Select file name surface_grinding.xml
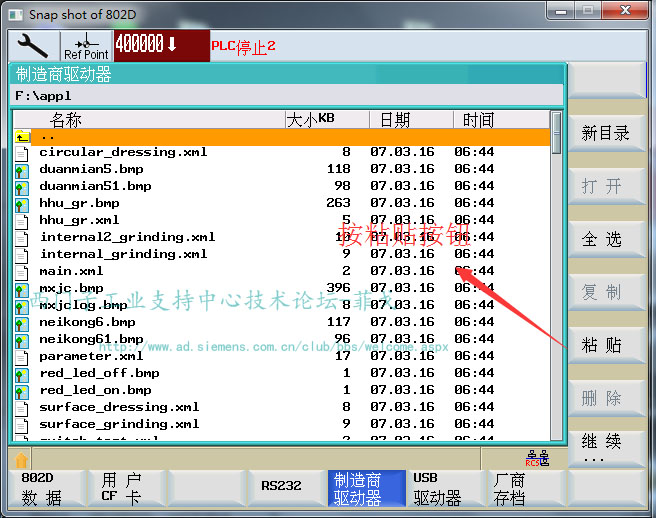The width and height of the screenshot is (656, 518). tap(119, 424)
